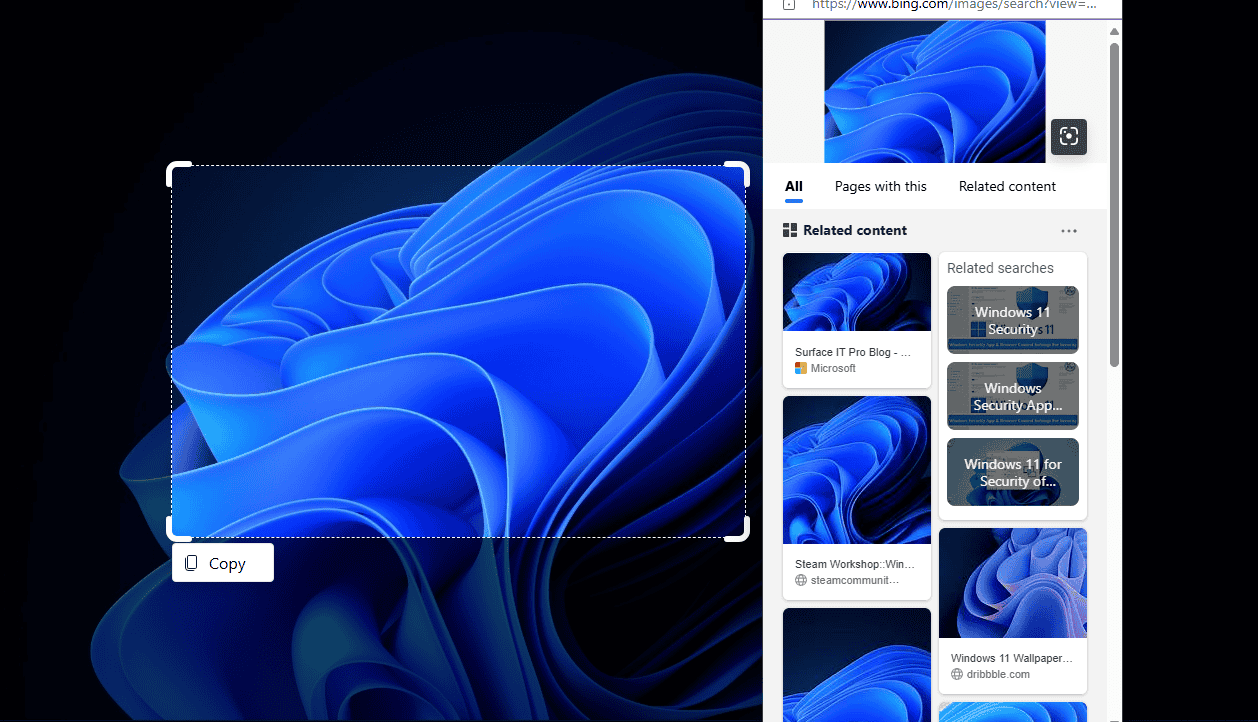Screen dimensions: 1258x722
Task: Click the Copy button below the selection
Action: tap(222, 563)
